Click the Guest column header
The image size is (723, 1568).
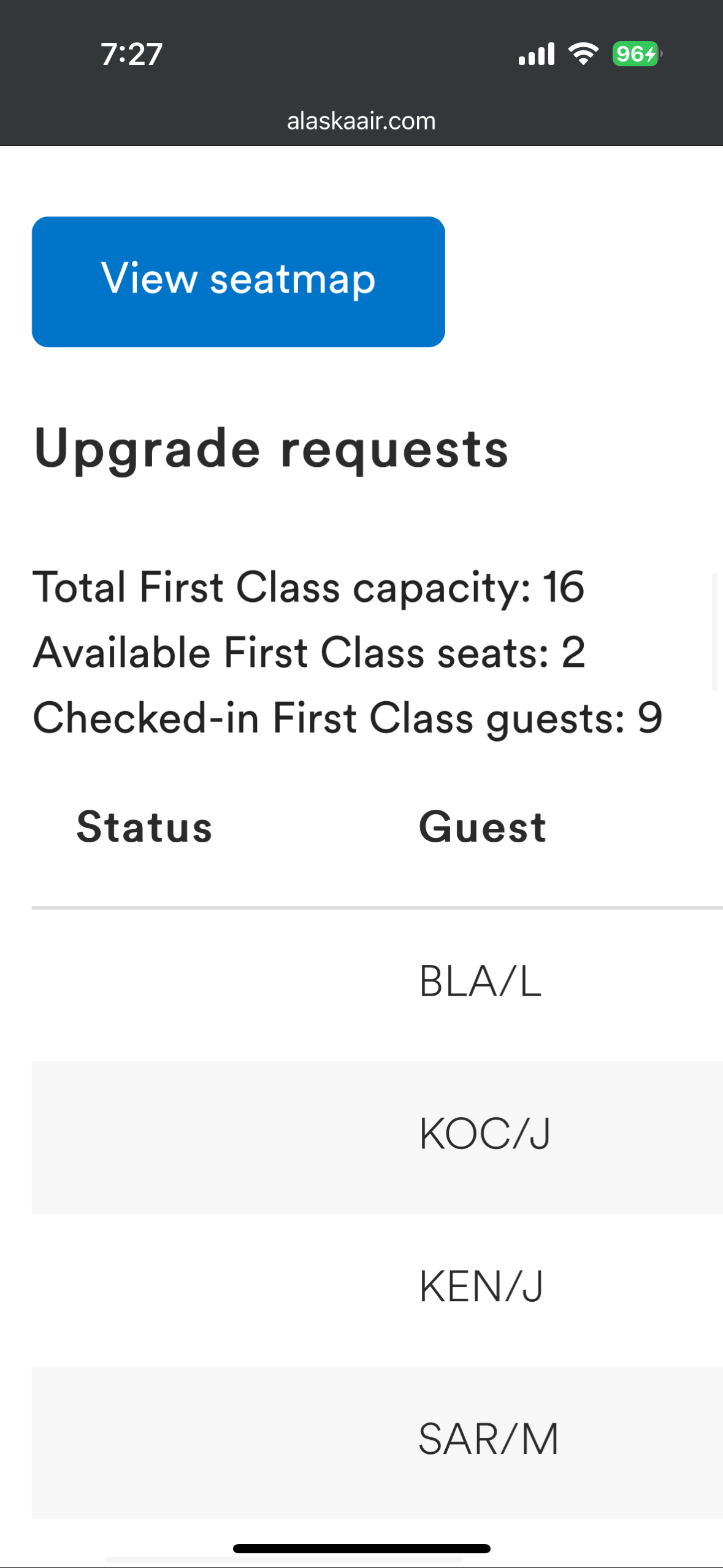coord(482,827)
